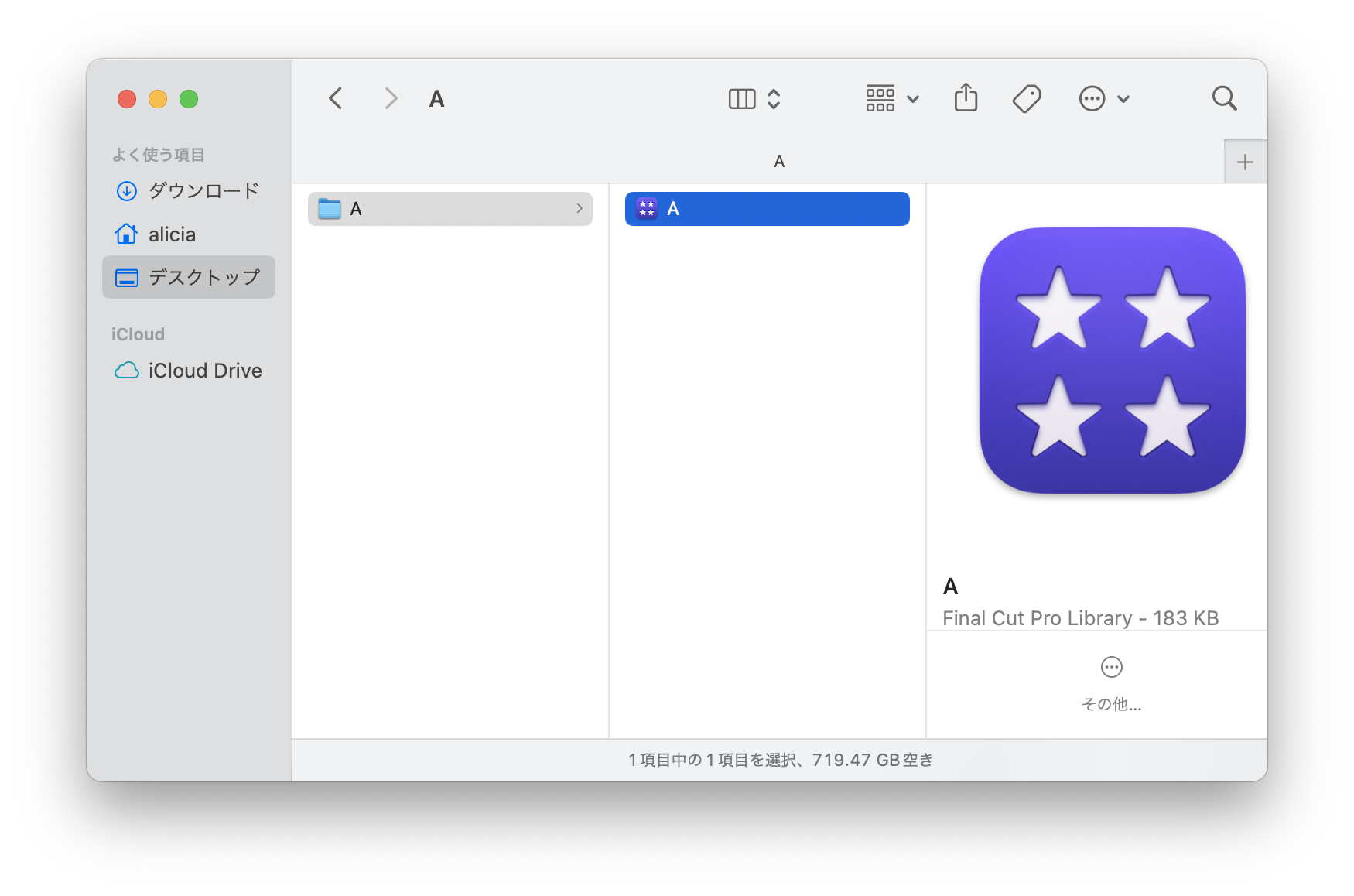
Task: Open the toolbar ellipsis action menu
Action: point(1092,98)
